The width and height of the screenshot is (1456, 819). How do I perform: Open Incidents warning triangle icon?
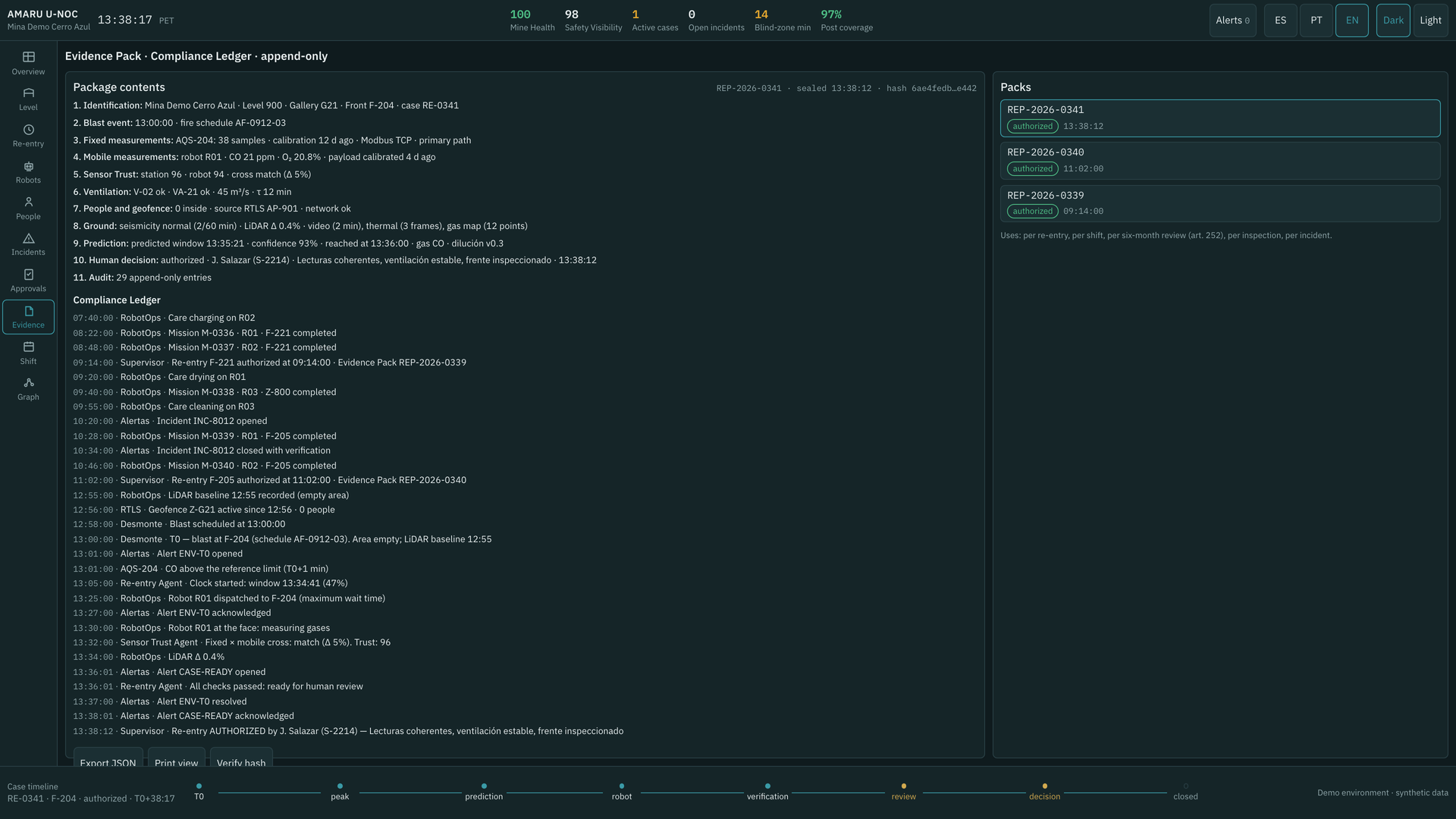coord(28,244)
